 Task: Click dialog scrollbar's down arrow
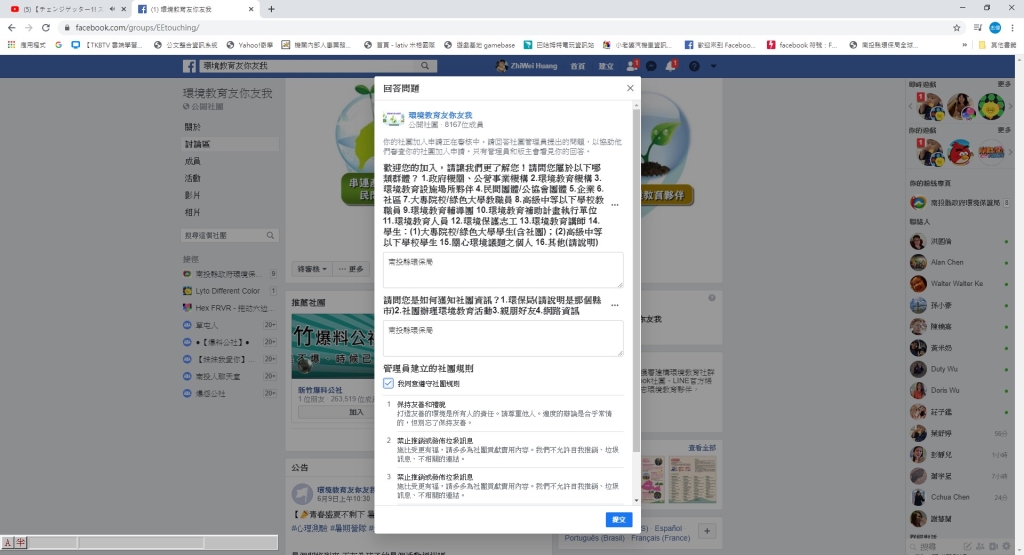(636, 500)
